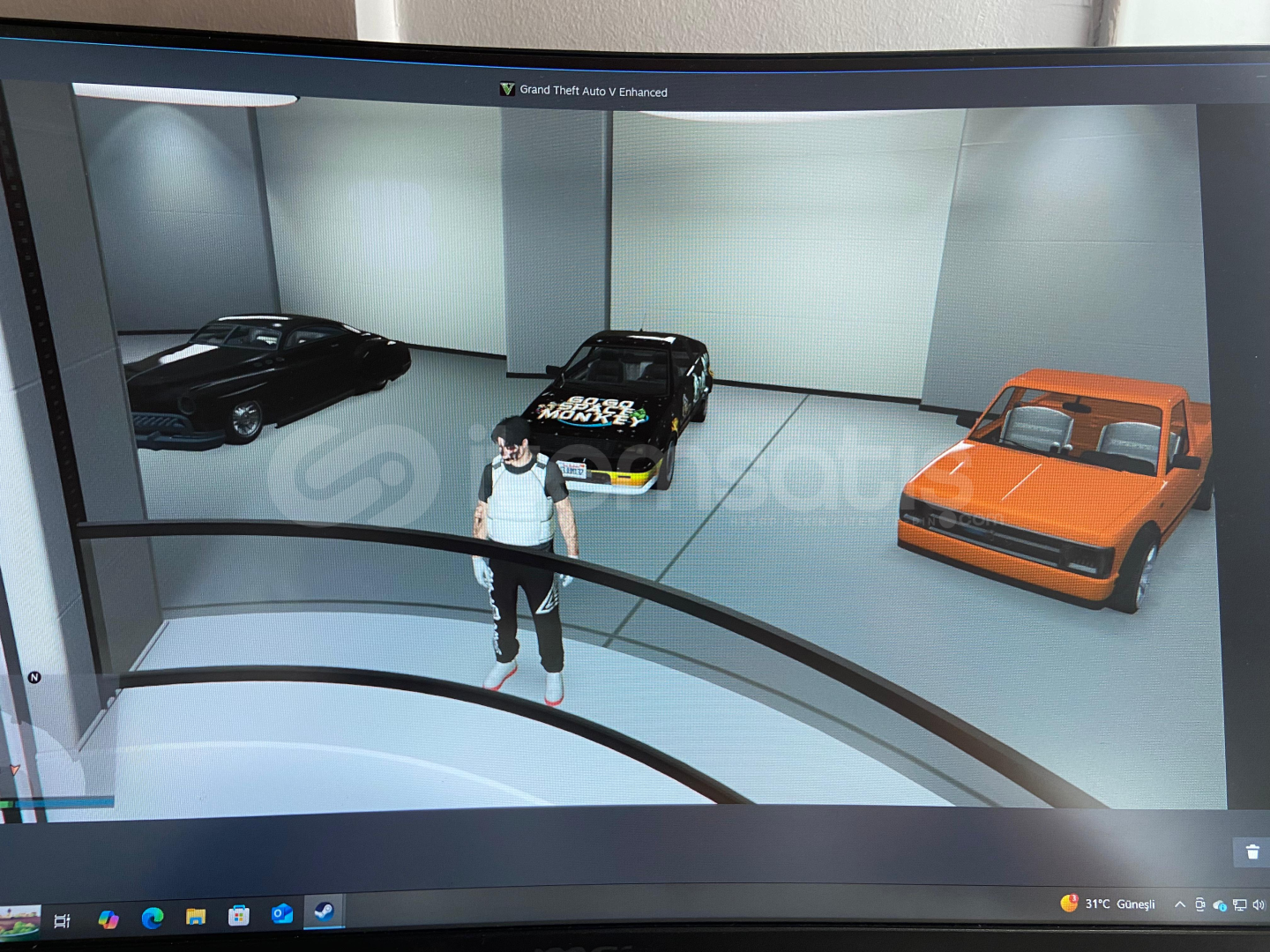Click the Grand Theft Auto V logo icon

507,89
